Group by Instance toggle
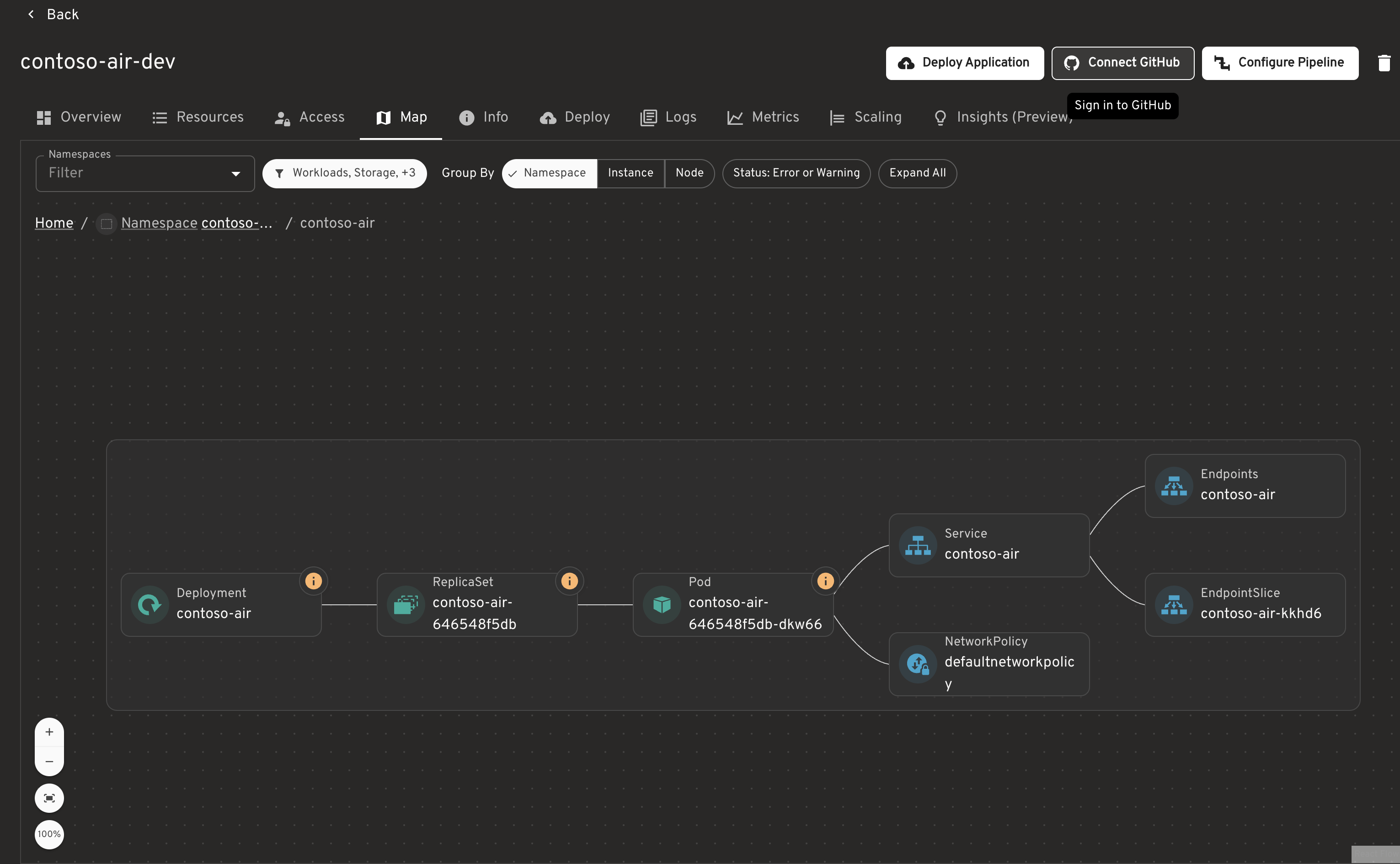This screenshot has height=864, width=1400. point(631,173)
